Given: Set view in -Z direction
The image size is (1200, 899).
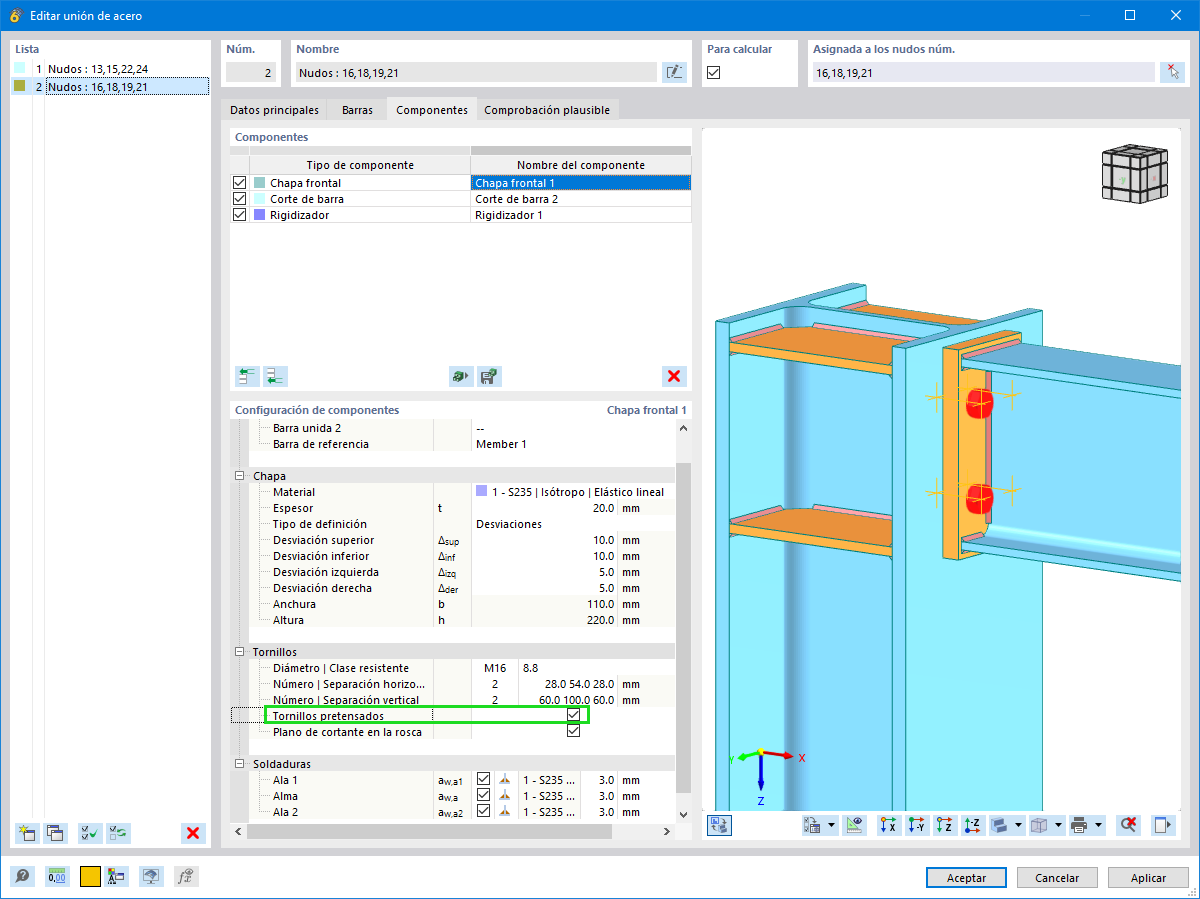Looking at the screenshot, I should coord(972,825).
